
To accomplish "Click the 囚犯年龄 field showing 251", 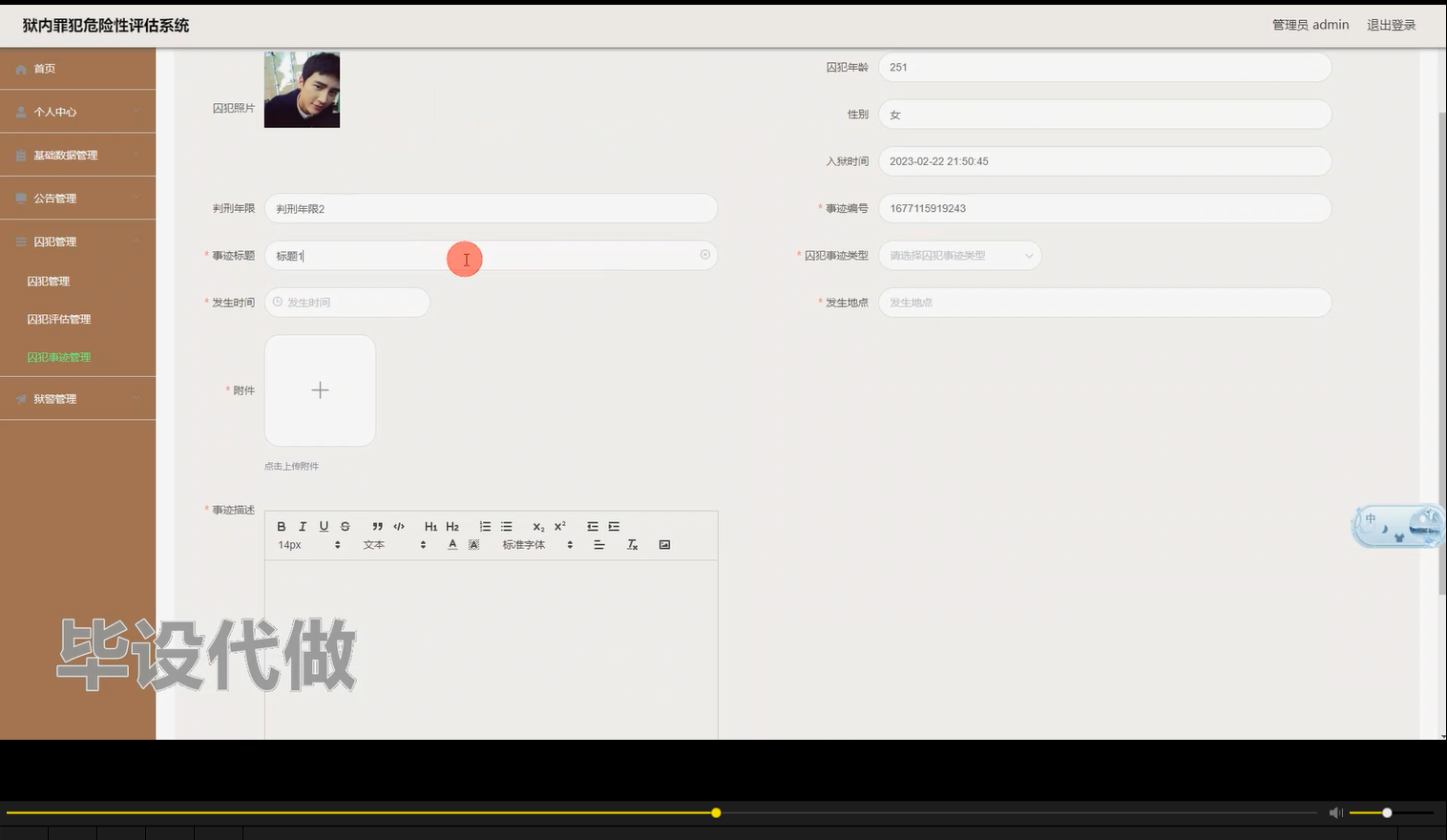I will pos(1104,67).
